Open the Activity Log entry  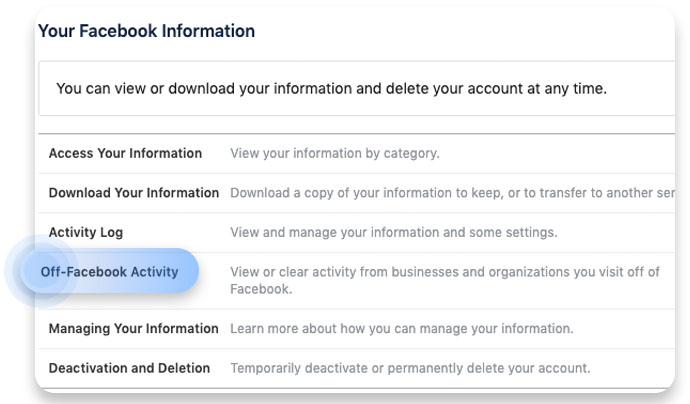86,232
